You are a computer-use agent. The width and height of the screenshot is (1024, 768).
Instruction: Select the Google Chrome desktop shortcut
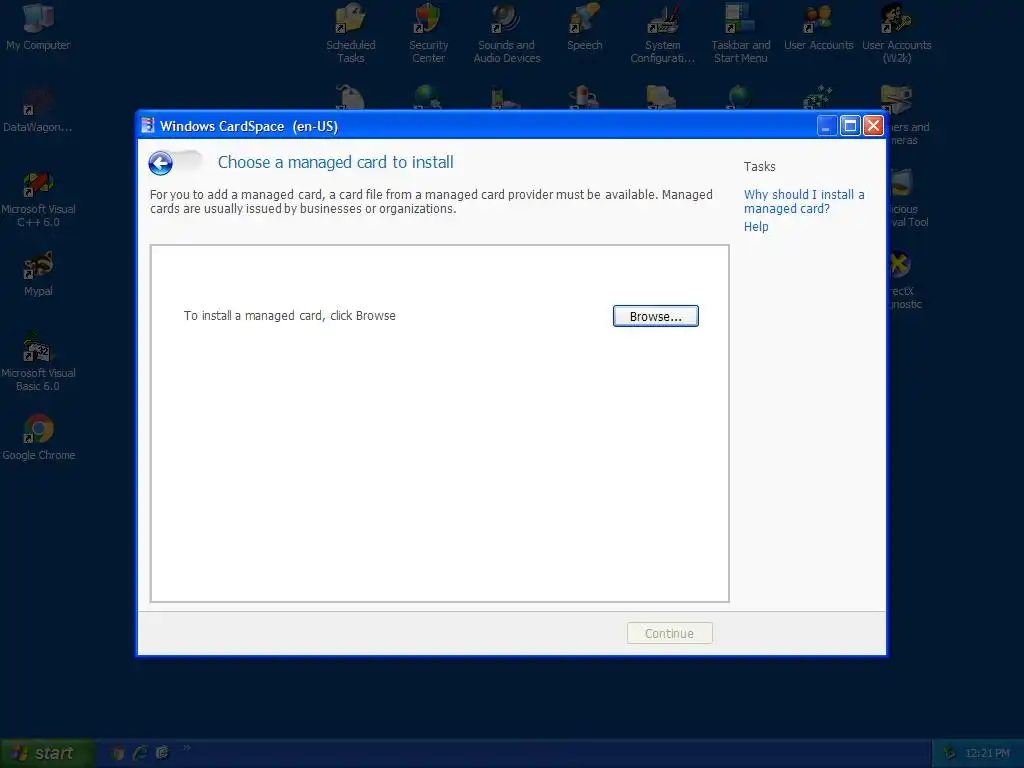click(x=38, y=438)
